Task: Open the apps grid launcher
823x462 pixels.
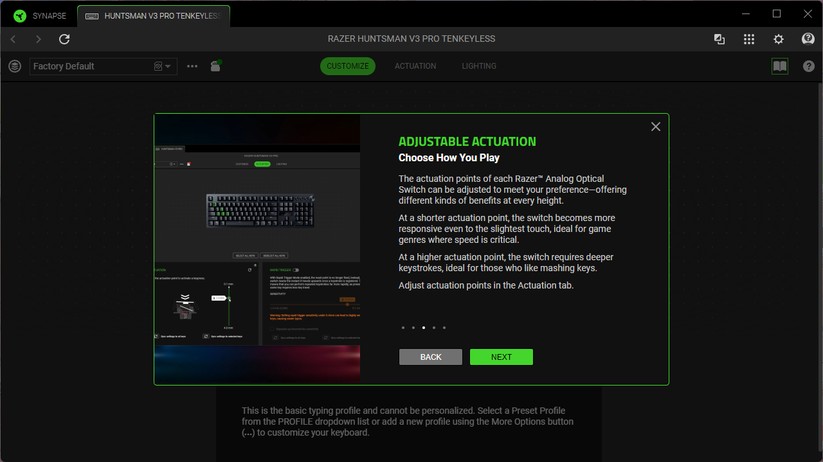Action: click(749, 39)
